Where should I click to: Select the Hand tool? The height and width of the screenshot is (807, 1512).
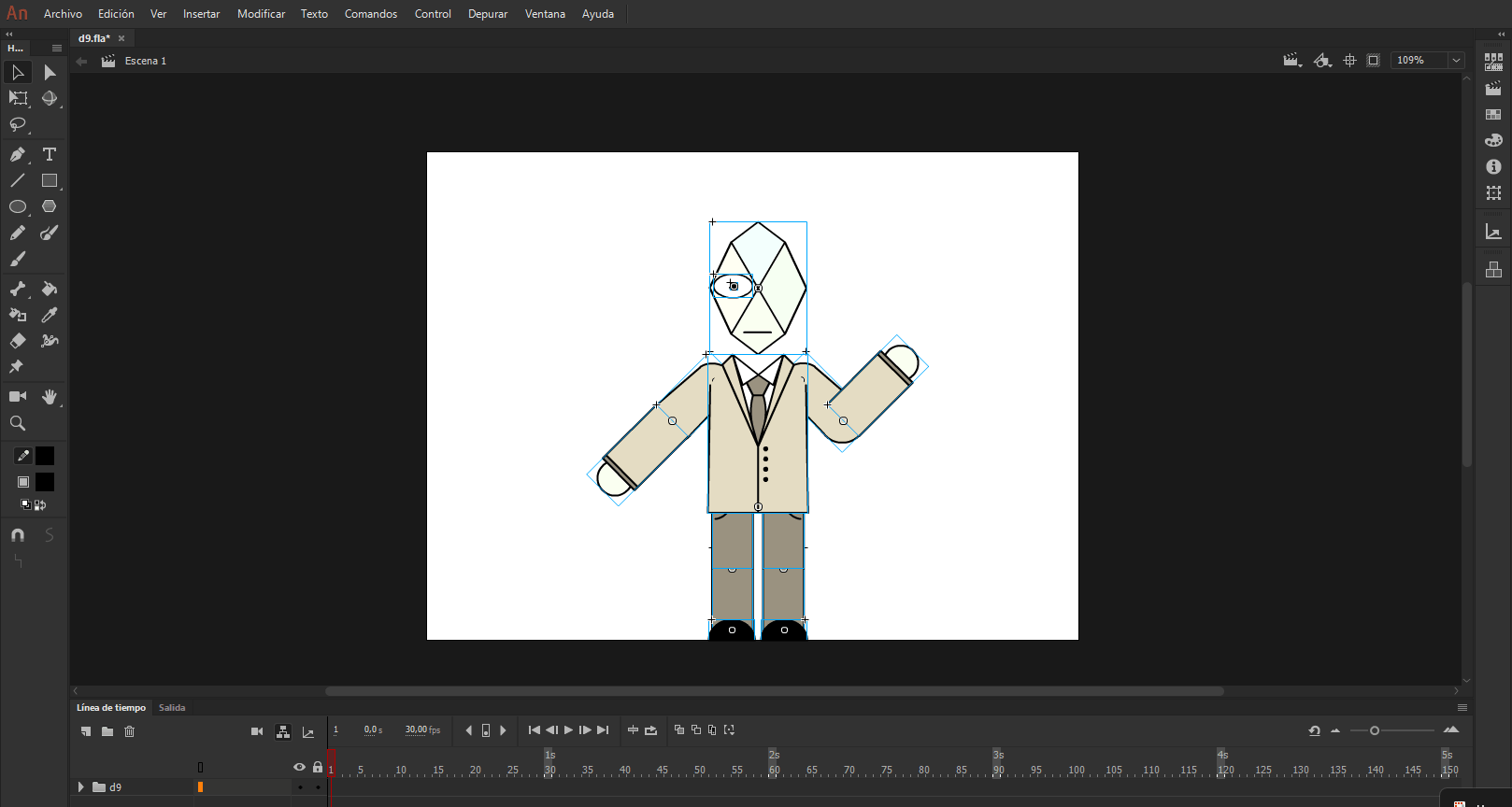[50, 397]
